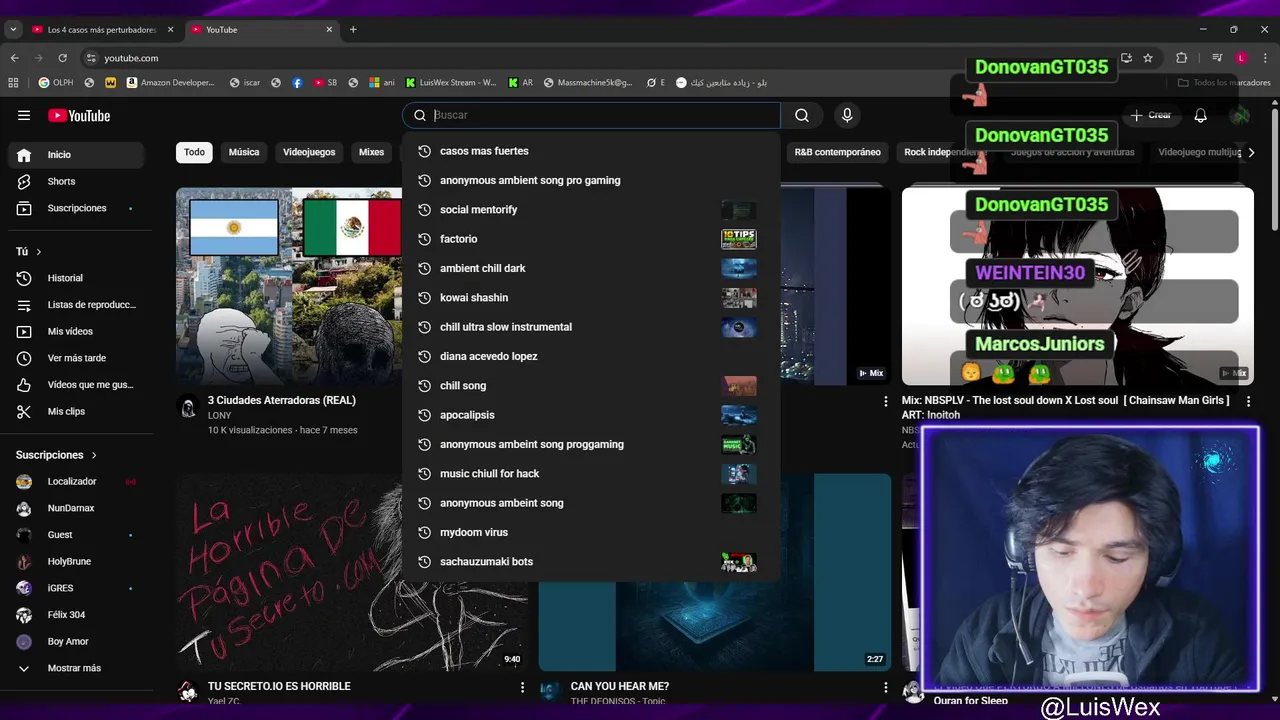Choose suggestion 'social mentorify'
1280x720 pixels.
591,210
